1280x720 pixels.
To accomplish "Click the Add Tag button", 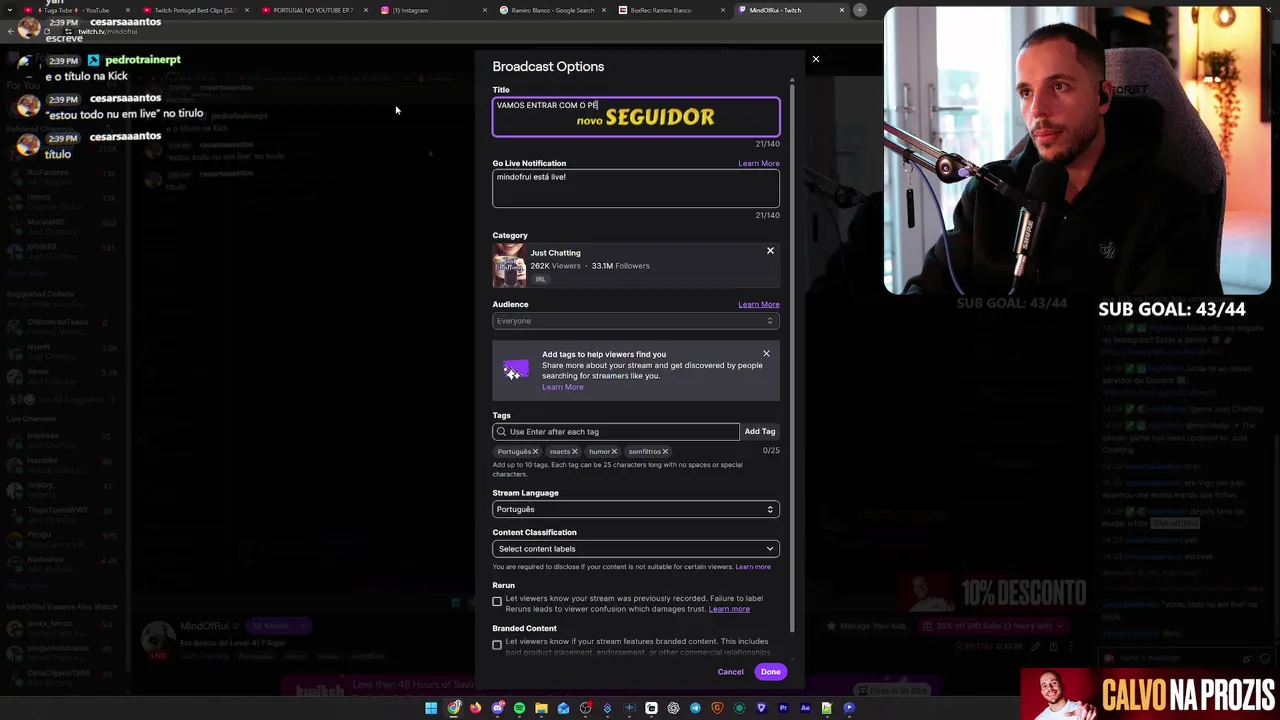I will coord(760,432).
